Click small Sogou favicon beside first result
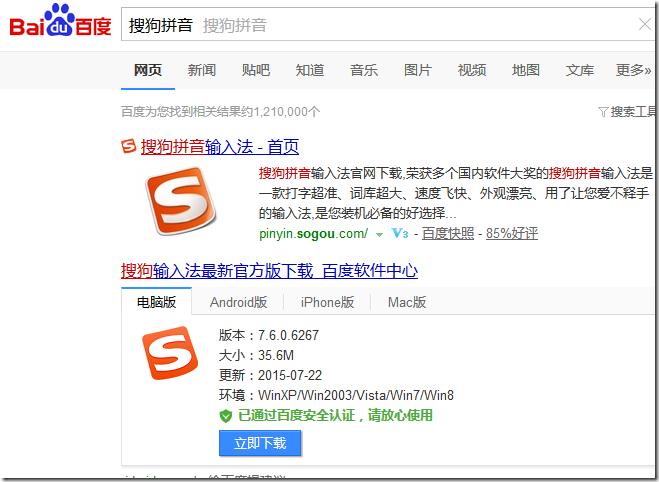The width and height of the screenshot is (659, 482). click(129, 146)
